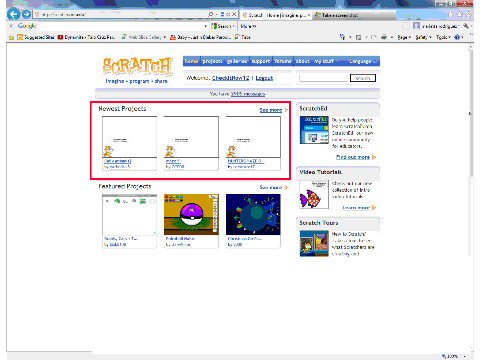Click the Video Tutorials fish thumbnail
The image size is (480, 360).
tap(314, 194)
